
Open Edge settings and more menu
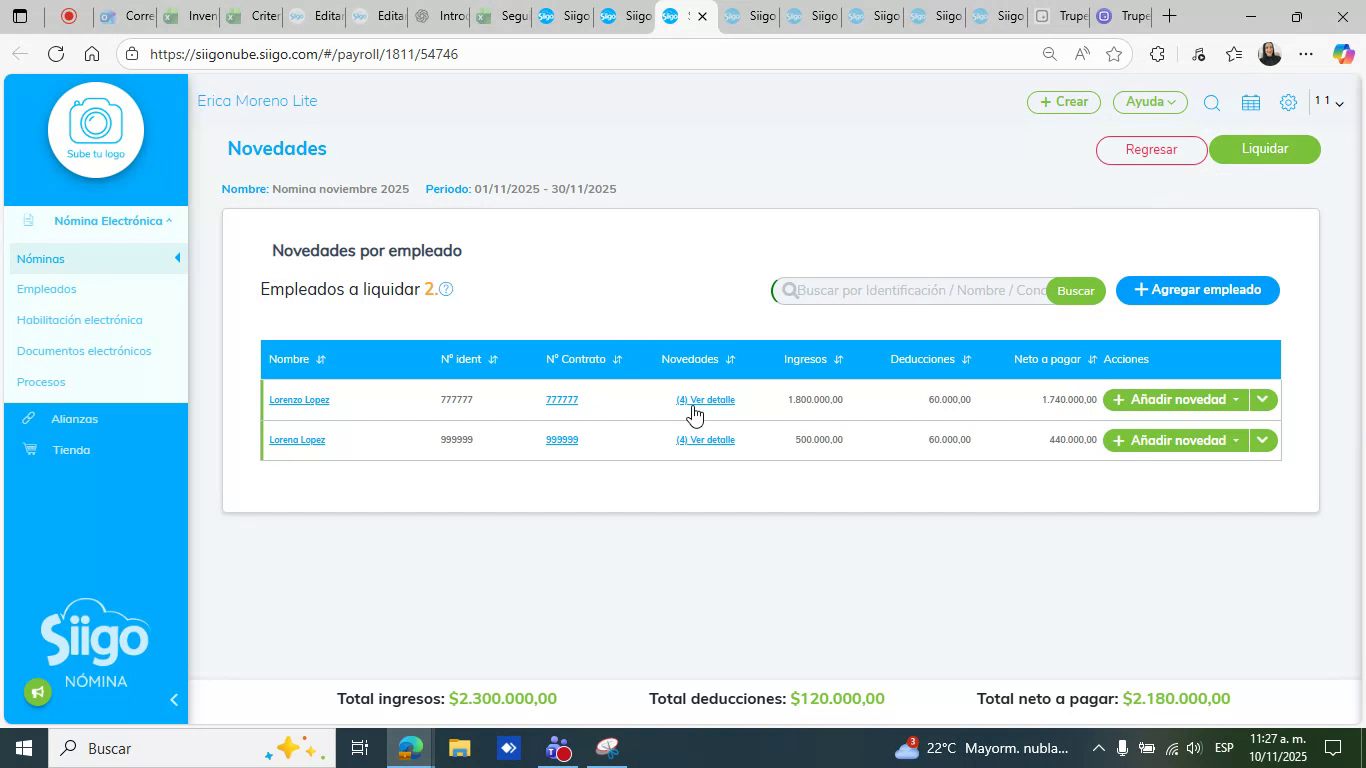1306,54
